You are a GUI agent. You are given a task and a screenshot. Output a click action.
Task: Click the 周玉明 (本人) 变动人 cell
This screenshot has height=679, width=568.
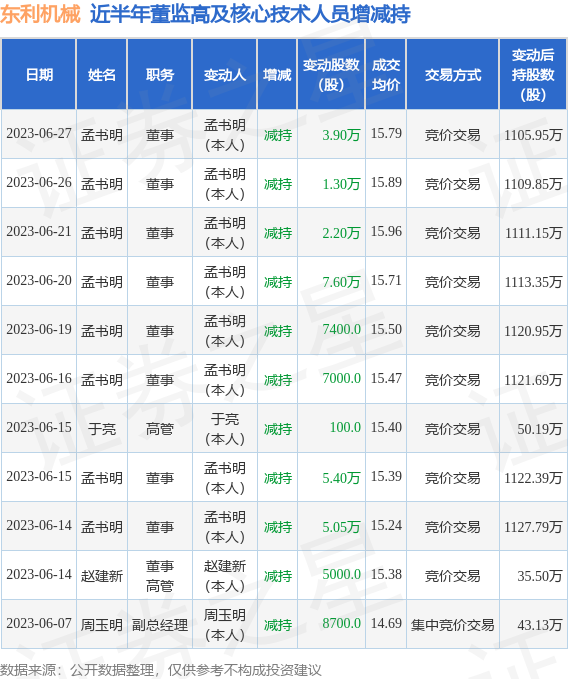225,624
